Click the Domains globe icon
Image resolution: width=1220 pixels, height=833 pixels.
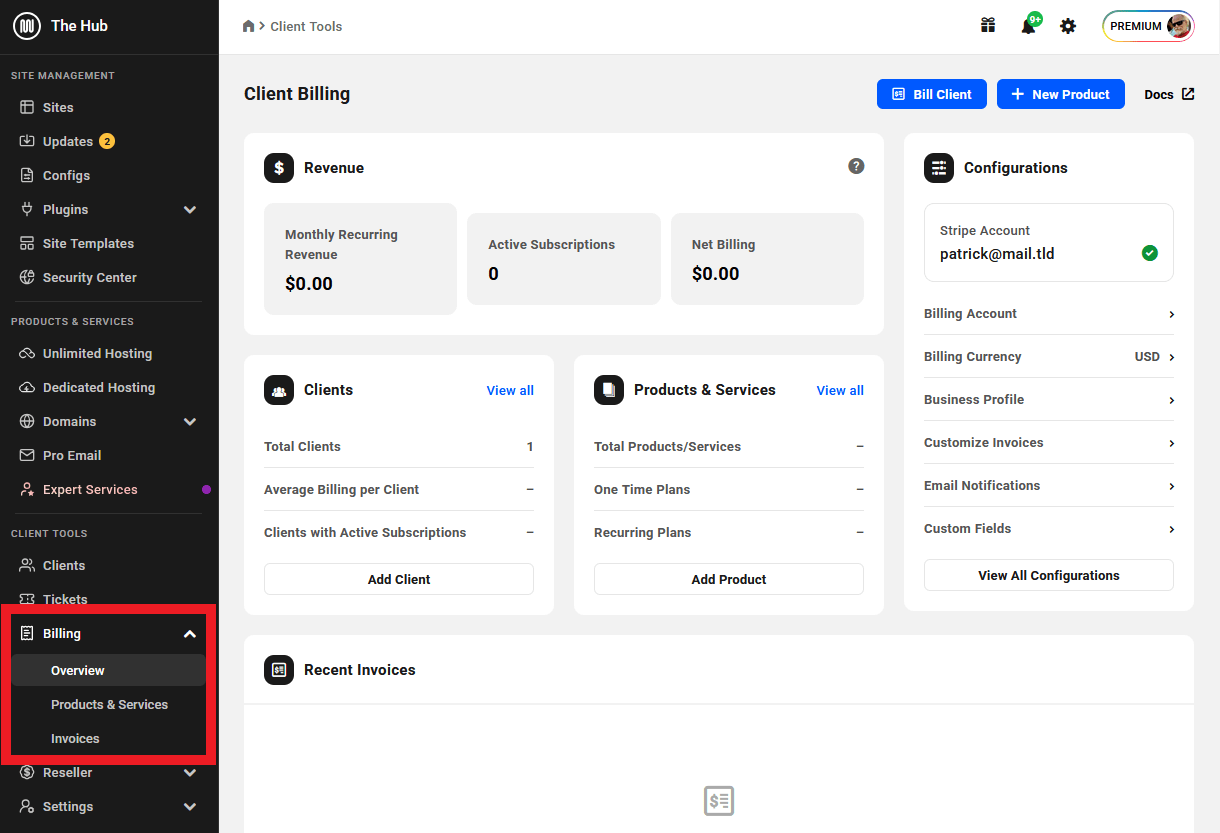point(27,421)
